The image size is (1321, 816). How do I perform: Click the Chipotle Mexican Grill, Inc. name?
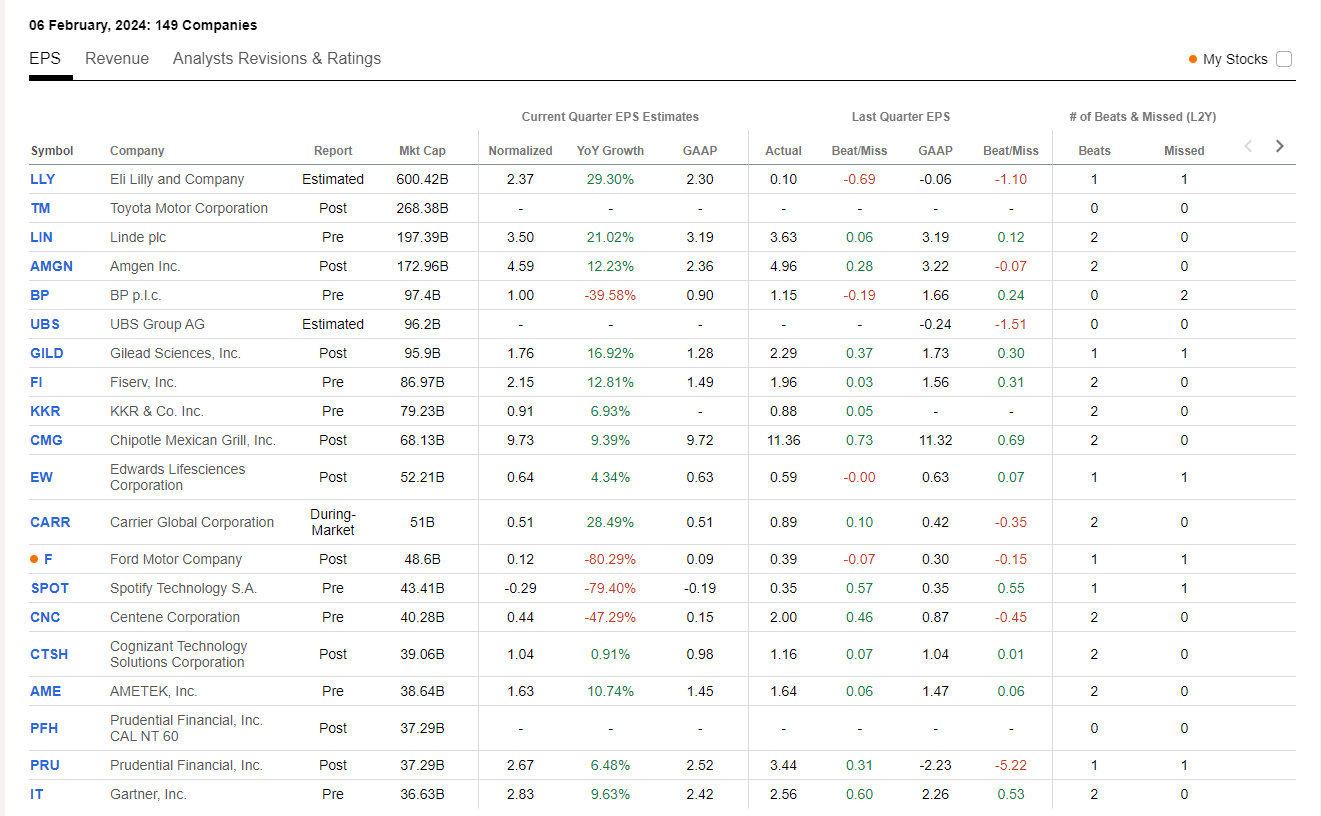193,440
